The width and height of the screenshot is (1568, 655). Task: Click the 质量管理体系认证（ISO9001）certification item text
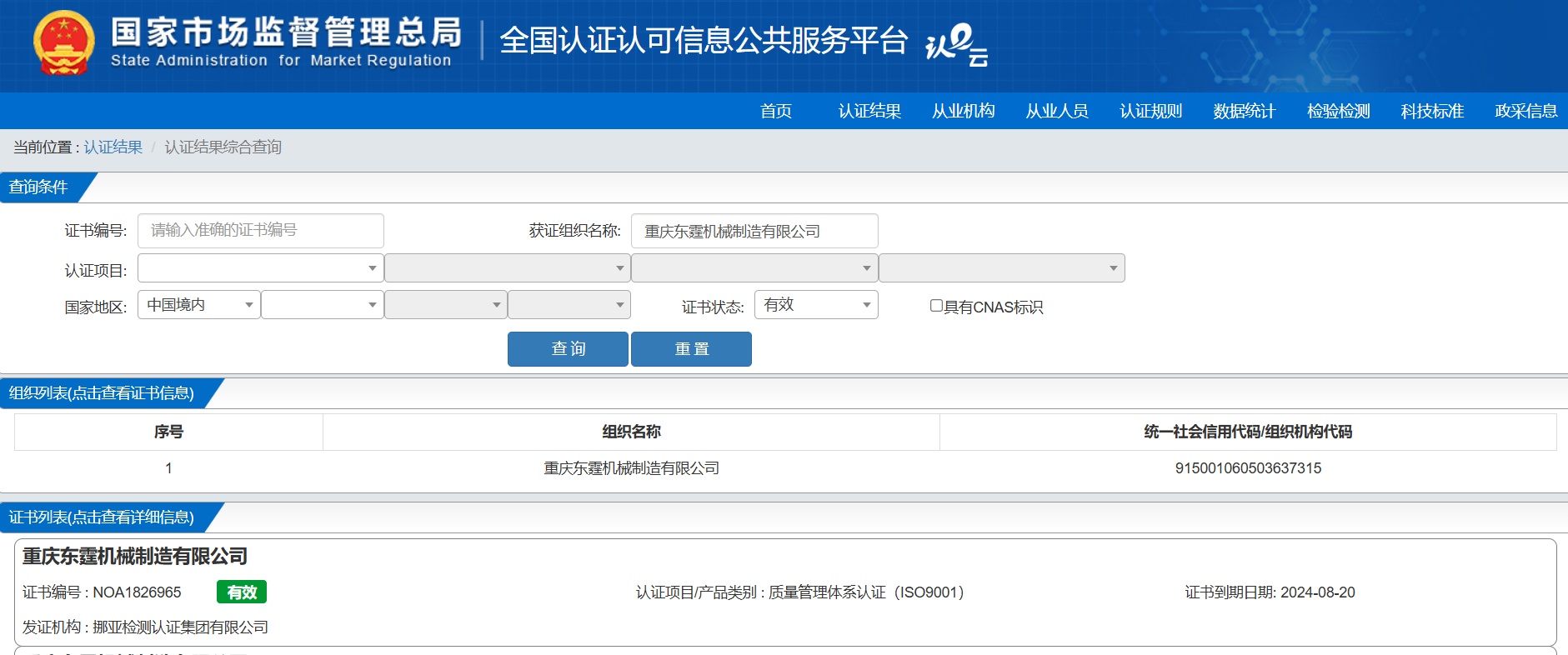(x=866, y=592)
